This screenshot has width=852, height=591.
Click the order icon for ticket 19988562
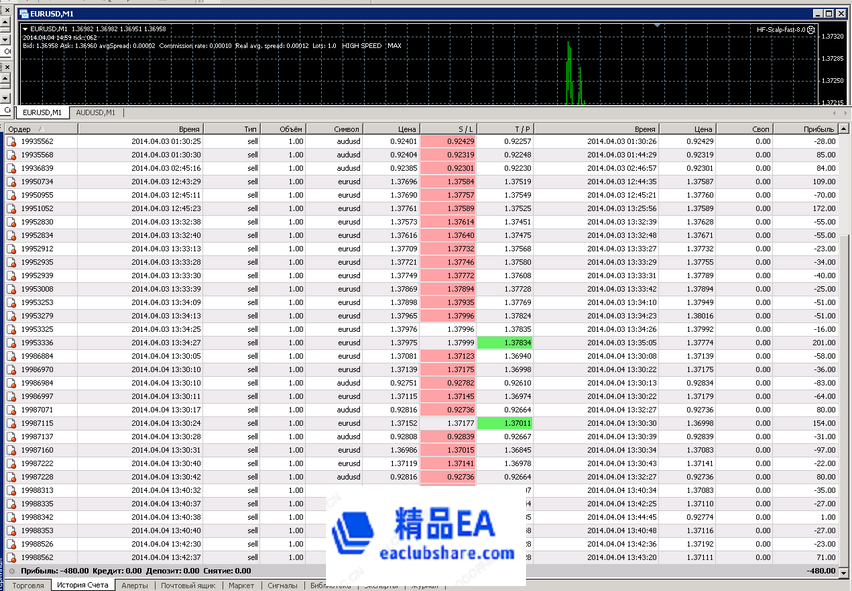click(x=11, y=557)
